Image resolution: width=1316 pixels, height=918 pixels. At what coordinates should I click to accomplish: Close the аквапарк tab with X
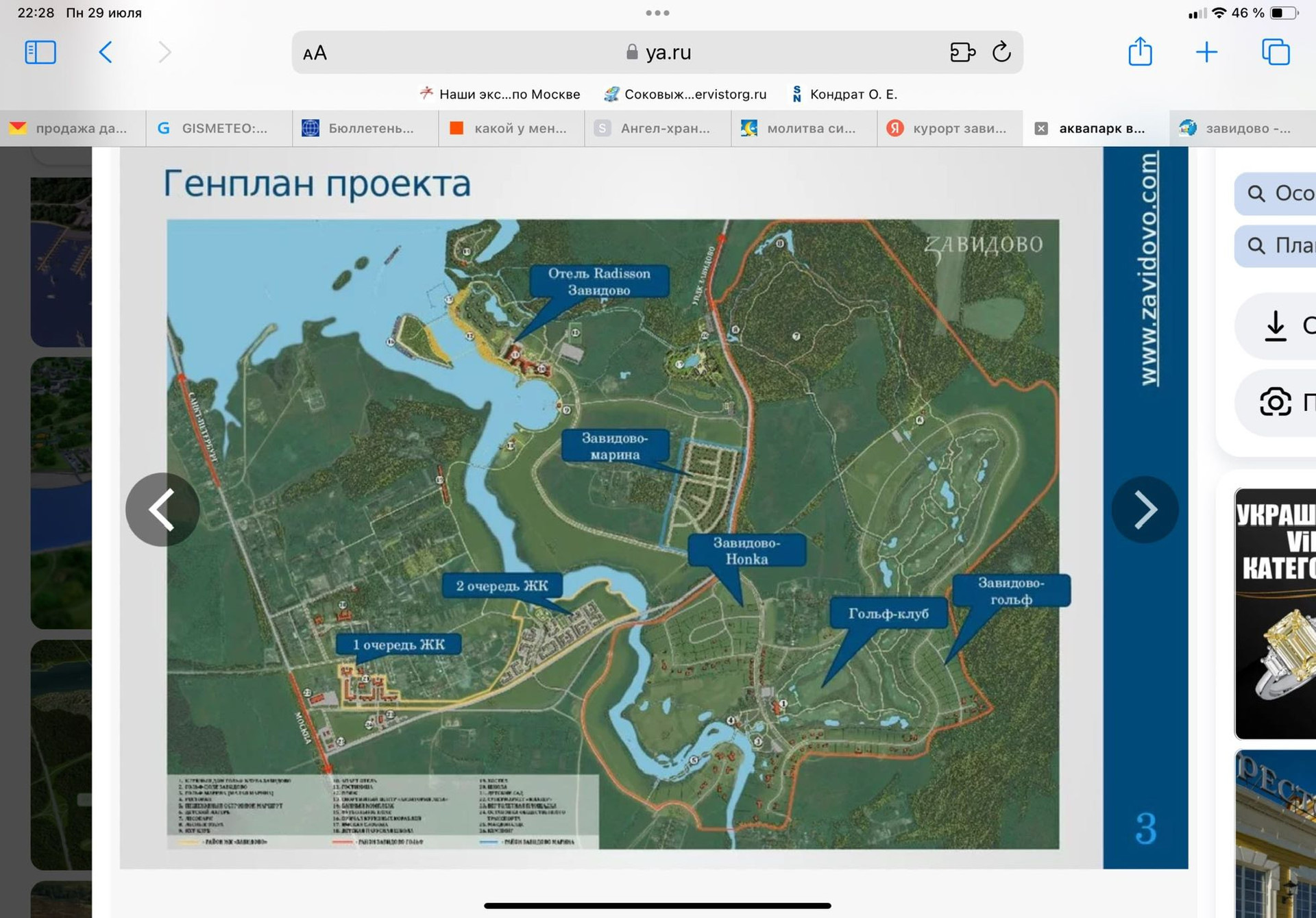1041,128
